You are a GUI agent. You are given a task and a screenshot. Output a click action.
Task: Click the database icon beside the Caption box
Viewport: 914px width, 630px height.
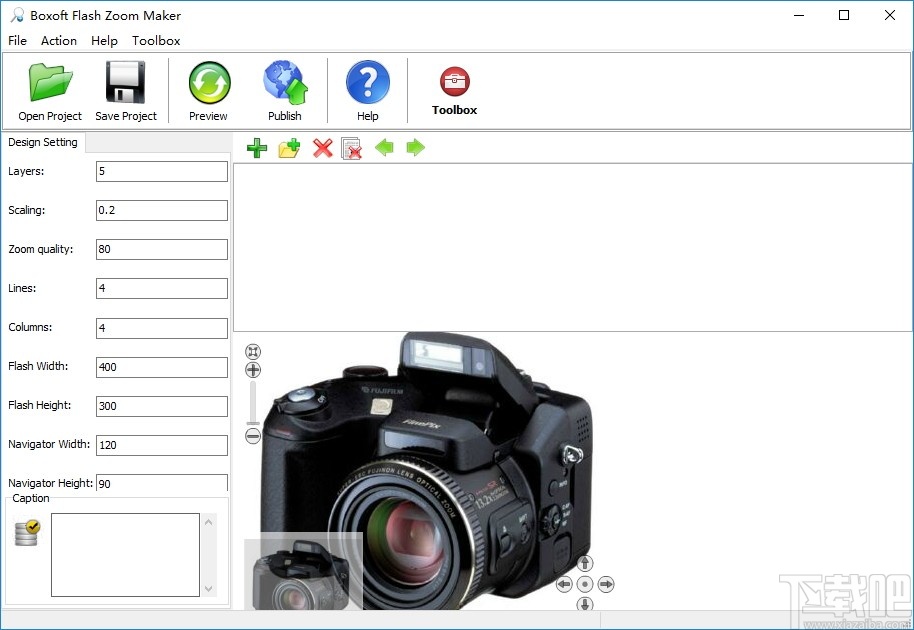[26, 532]
